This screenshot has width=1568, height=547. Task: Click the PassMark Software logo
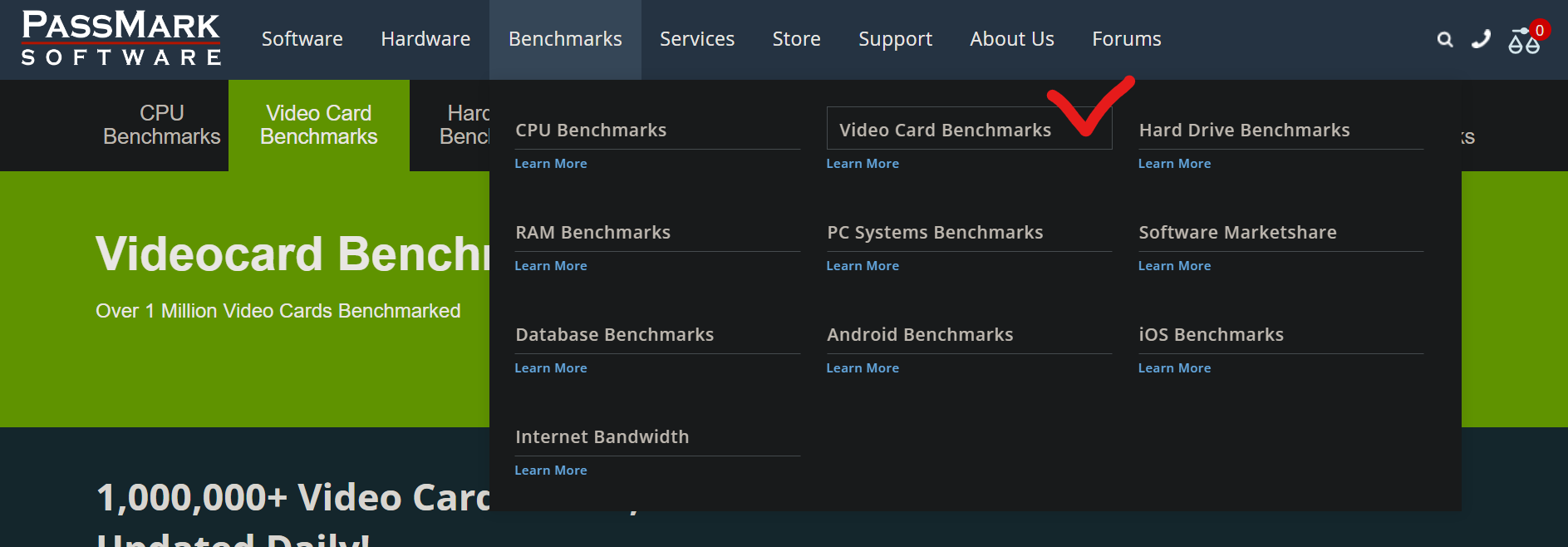(120, 38)
